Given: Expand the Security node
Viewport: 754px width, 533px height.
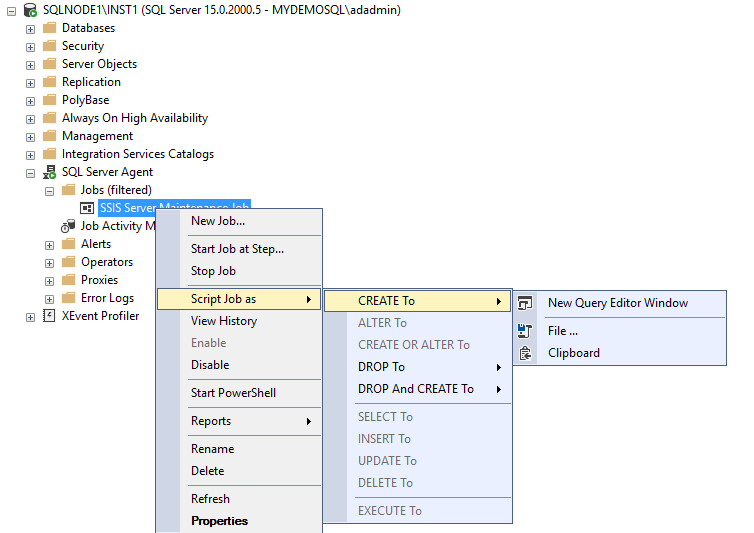Looking at the screenshot, I should pyautogui.click(x=30, y=47).
